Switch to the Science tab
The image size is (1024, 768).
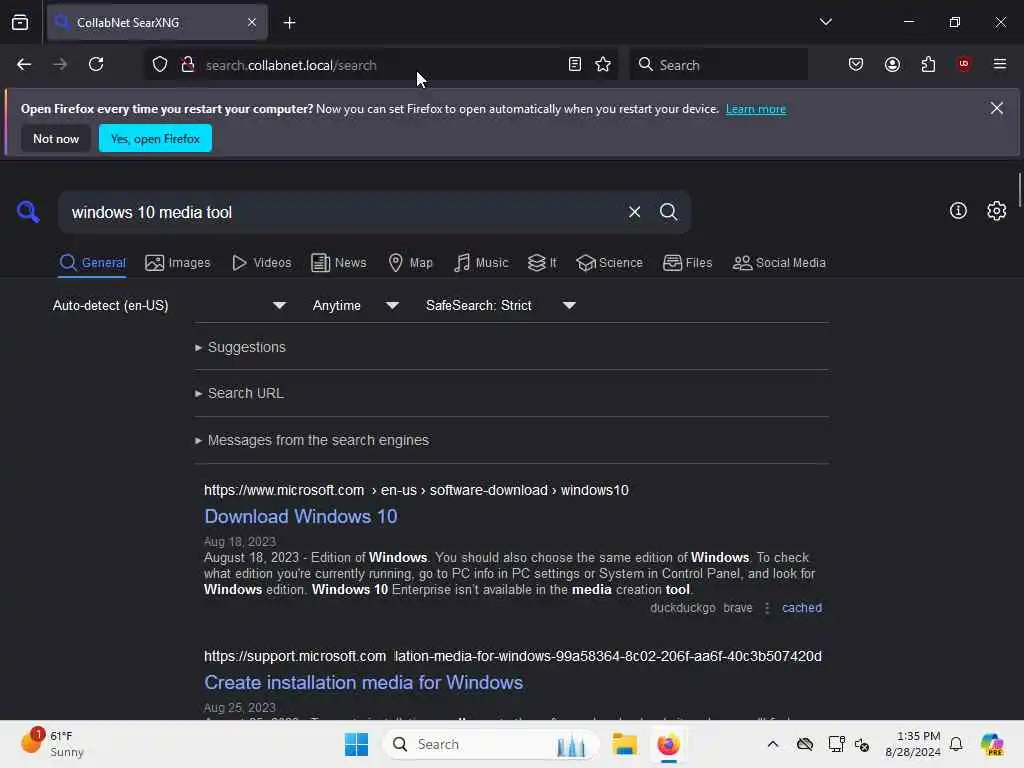pos(610,263)
